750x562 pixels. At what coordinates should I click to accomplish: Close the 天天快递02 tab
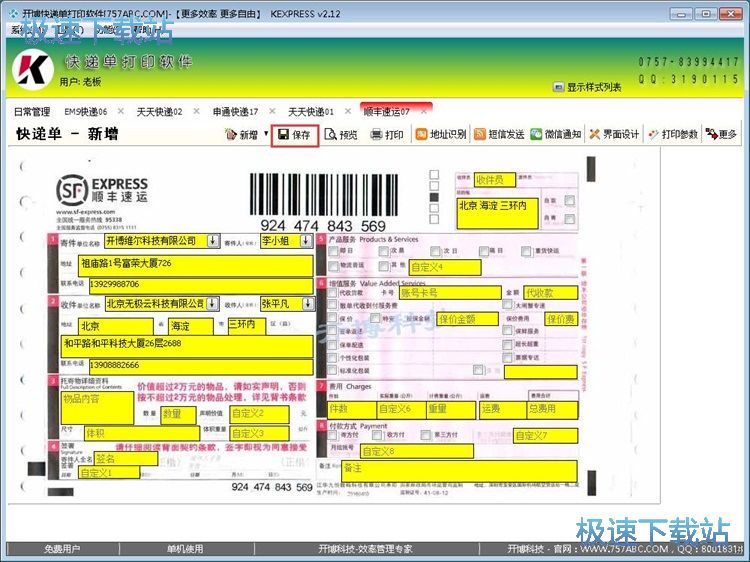point(197,111)
